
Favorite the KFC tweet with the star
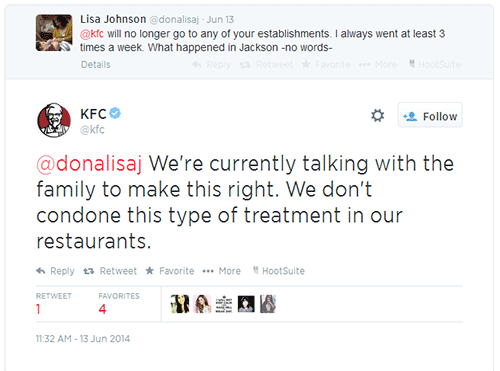pos(170,271)
